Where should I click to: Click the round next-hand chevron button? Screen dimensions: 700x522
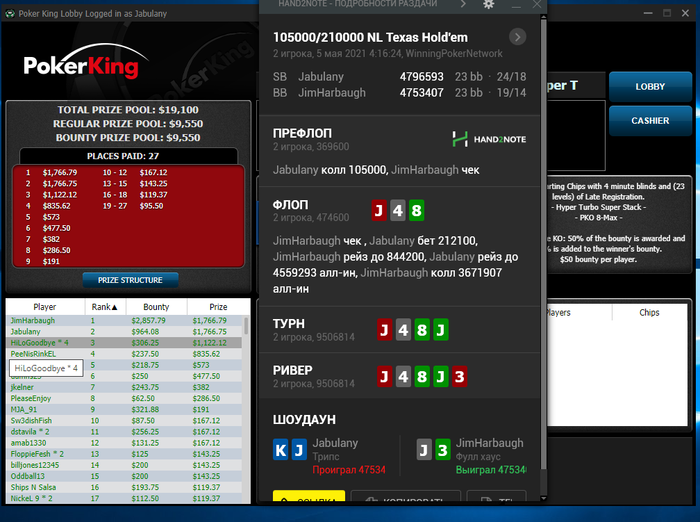[x=517, y=37]
